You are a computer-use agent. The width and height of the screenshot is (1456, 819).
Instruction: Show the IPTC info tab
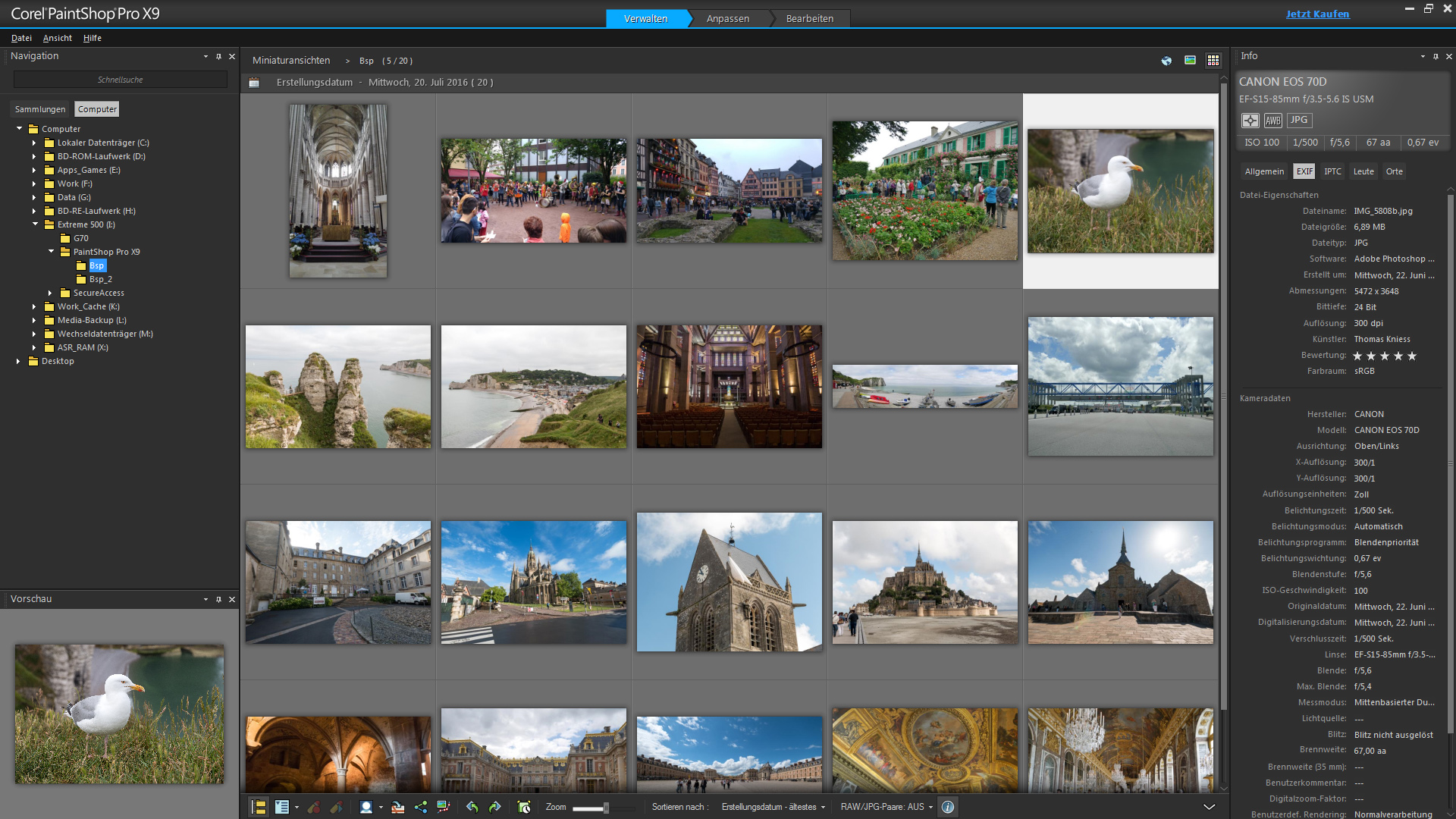(1332, 171)
